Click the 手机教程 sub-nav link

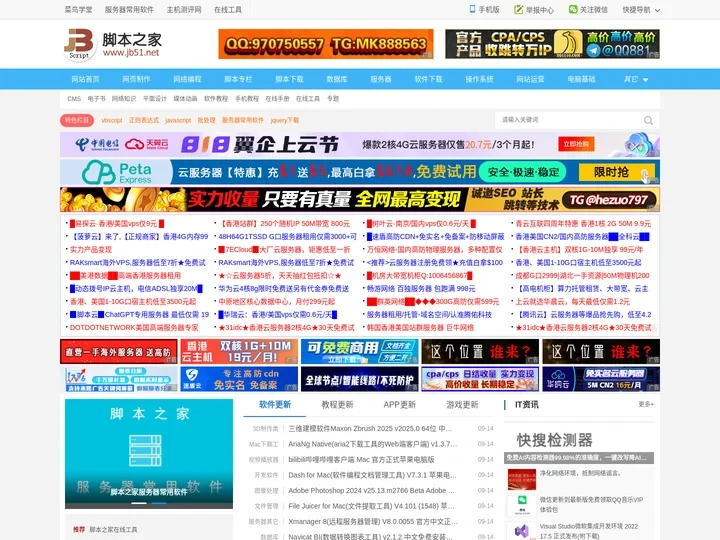(x=247, y=99)
